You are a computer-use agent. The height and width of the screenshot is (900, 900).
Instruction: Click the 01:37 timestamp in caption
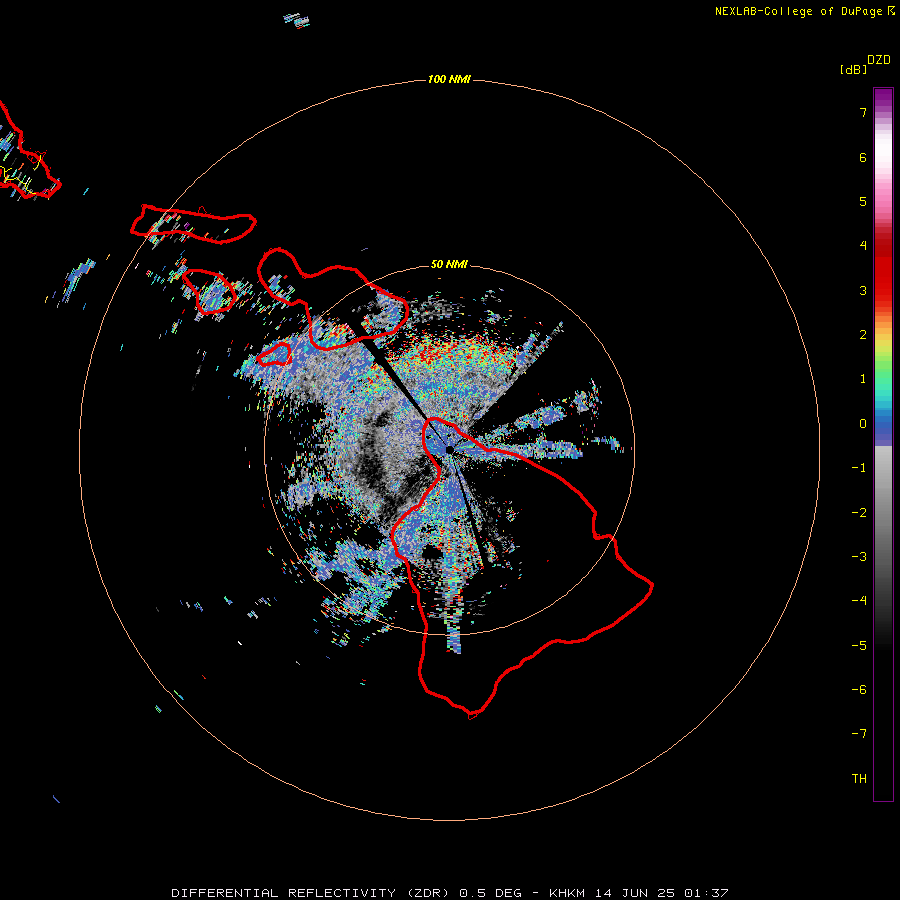tap(706, 893)
